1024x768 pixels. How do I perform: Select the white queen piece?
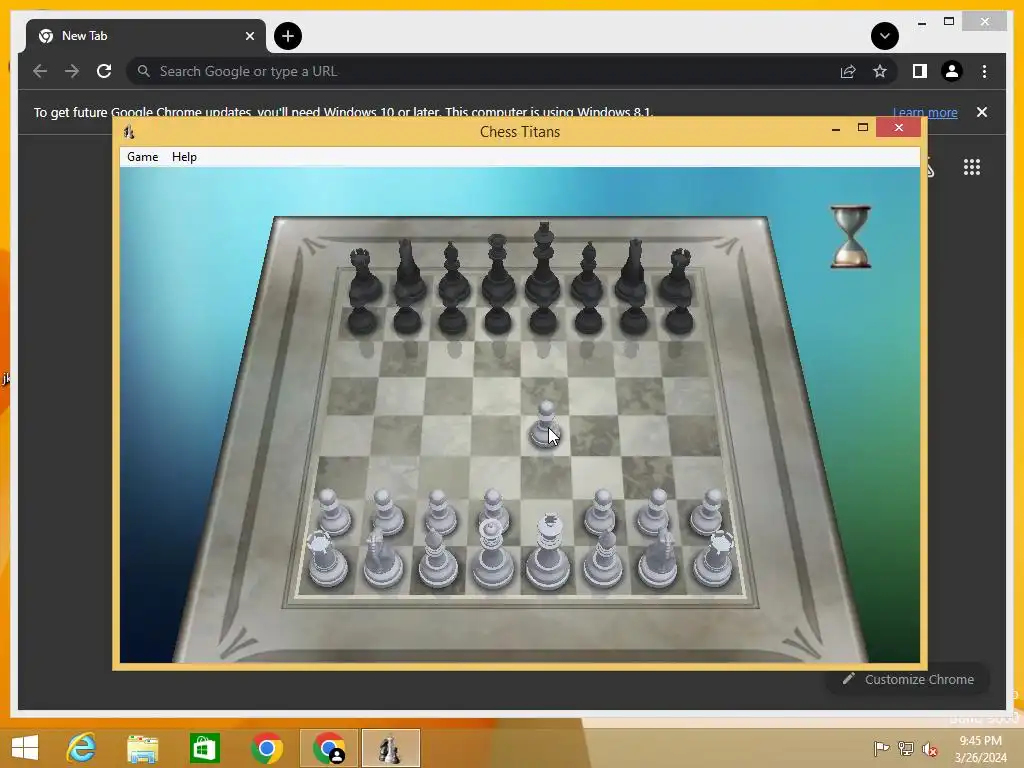(493, 555)
